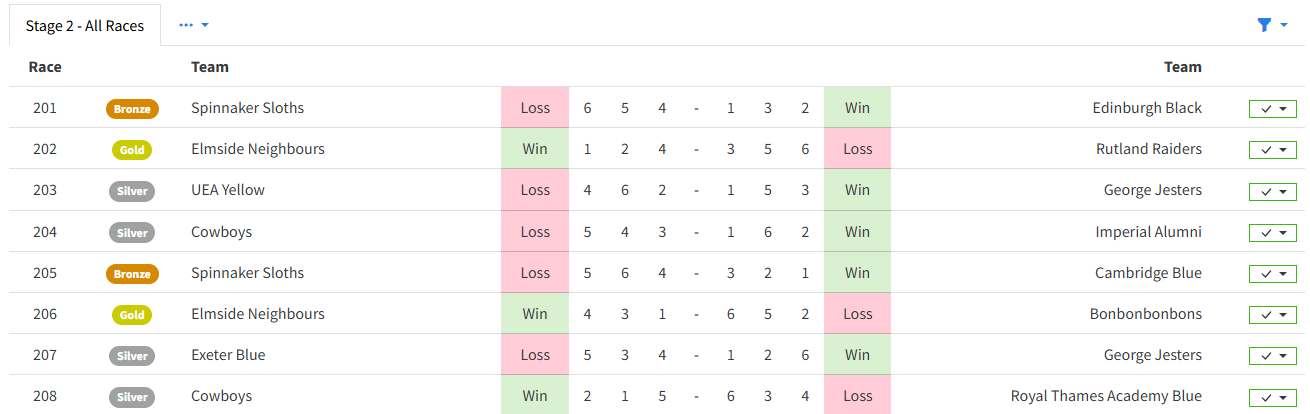1310x414 pixels.
Task: Open the checkmark dropdown for race 206
Action: tap(1273, 315)
